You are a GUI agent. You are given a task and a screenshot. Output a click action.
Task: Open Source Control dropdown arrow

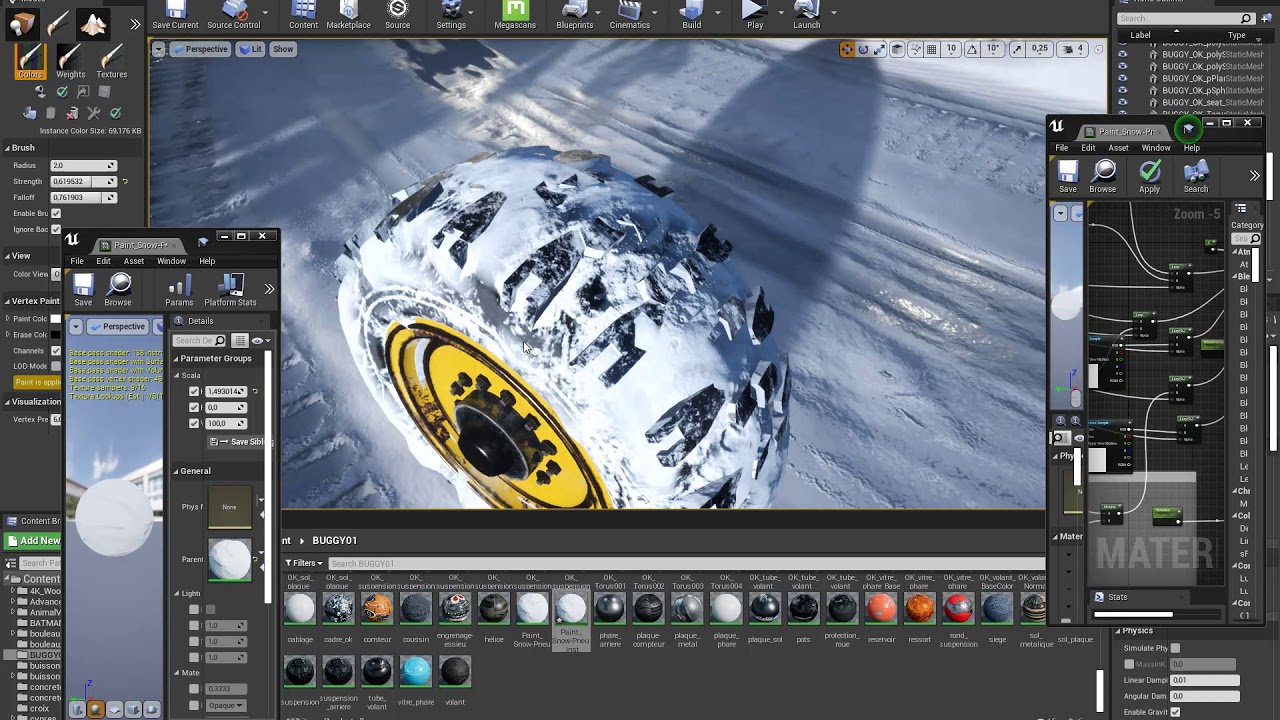coord(266,13)
